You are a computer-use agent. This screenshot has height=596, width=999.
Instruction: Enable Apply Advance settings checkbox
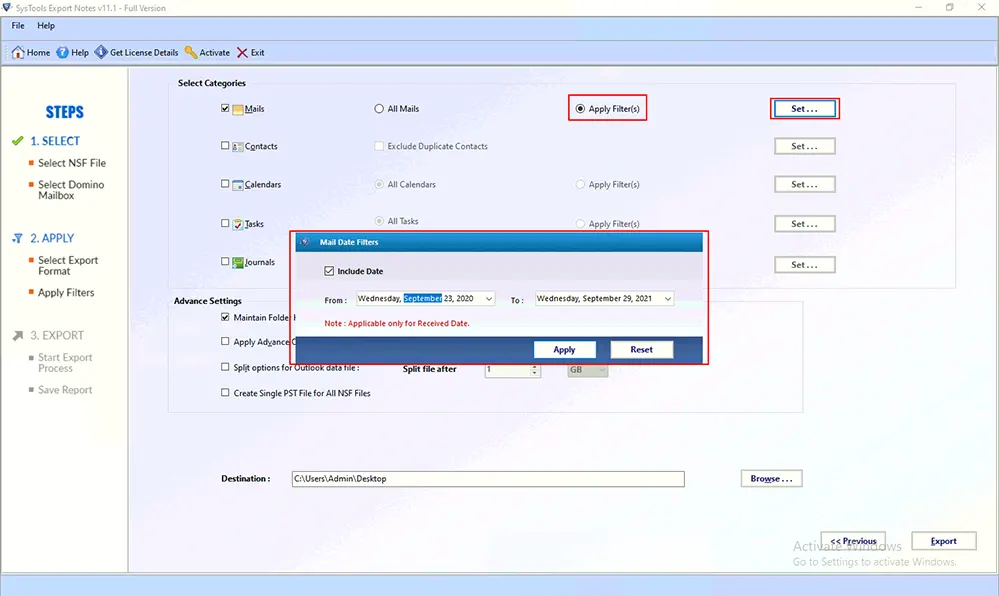225,341
